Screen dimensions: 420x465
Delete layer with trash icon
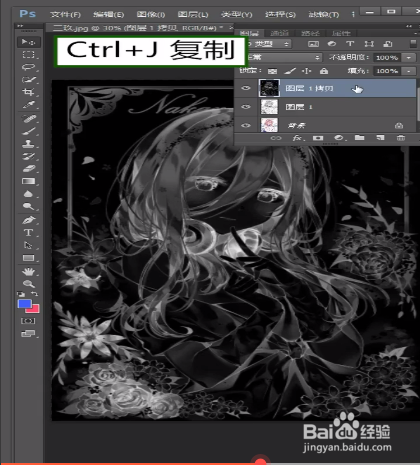(x=401, y=138)
